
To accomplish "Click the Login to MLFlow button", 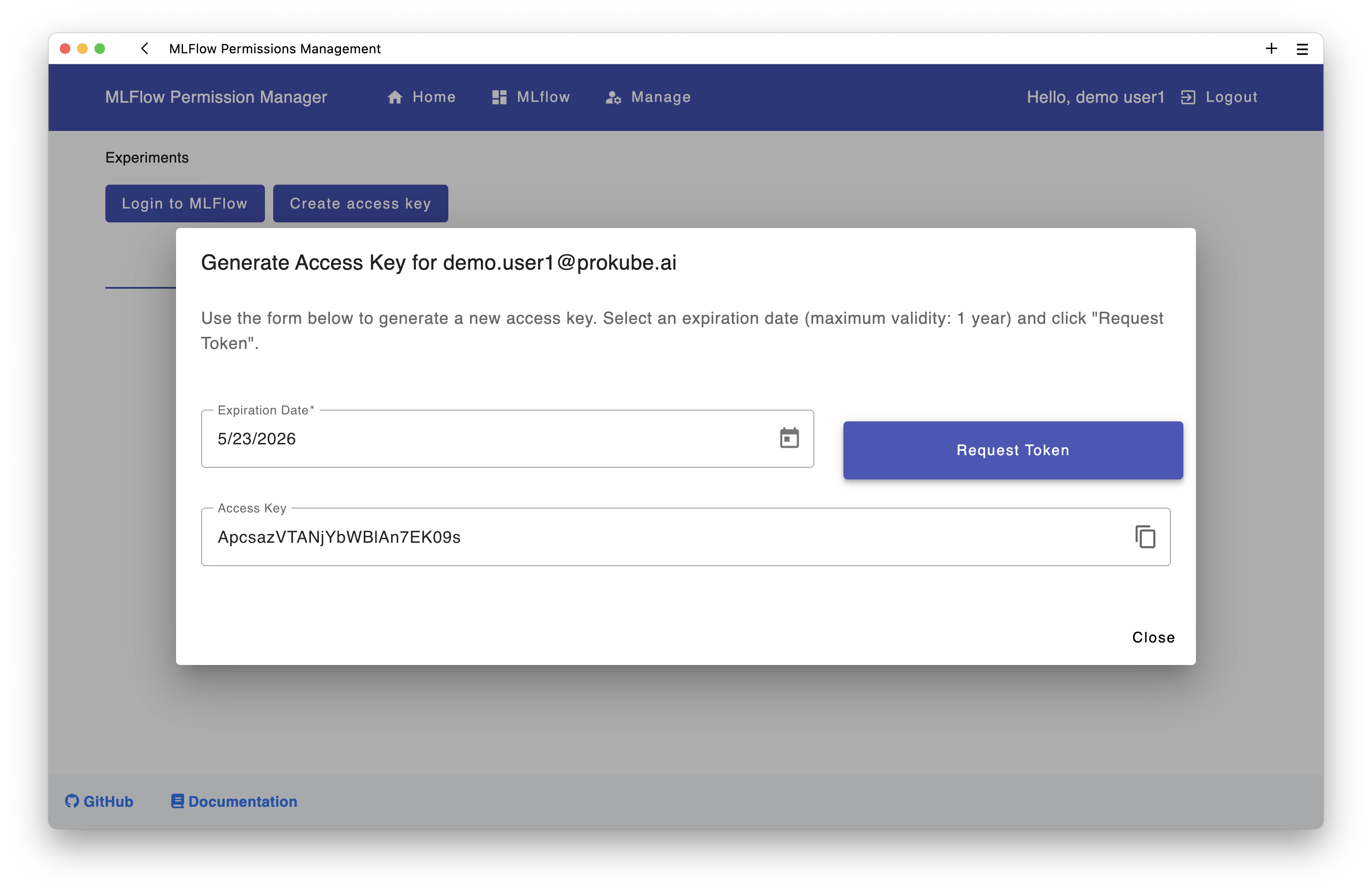I will [184, 203].
